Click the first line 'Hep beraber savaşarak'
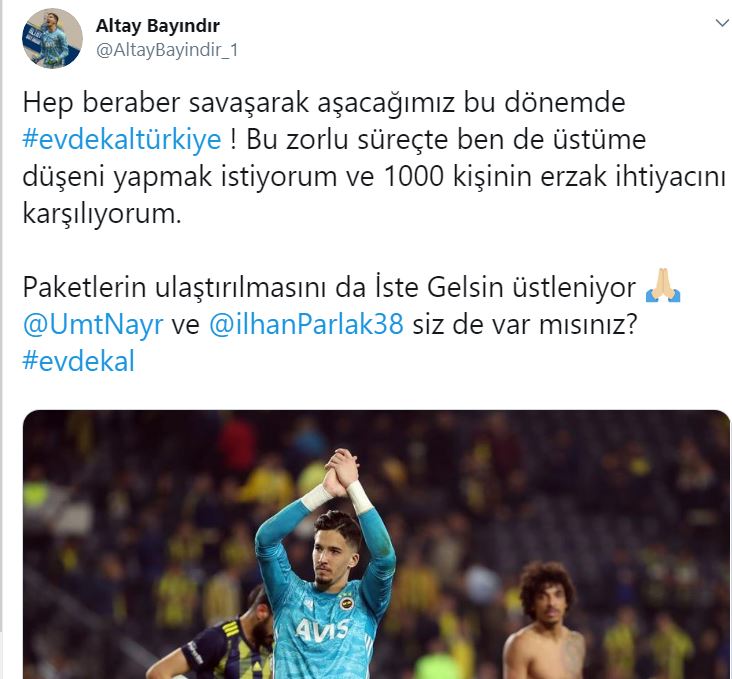This screenshot has width=732, height=679. click(x=324, y=103)
